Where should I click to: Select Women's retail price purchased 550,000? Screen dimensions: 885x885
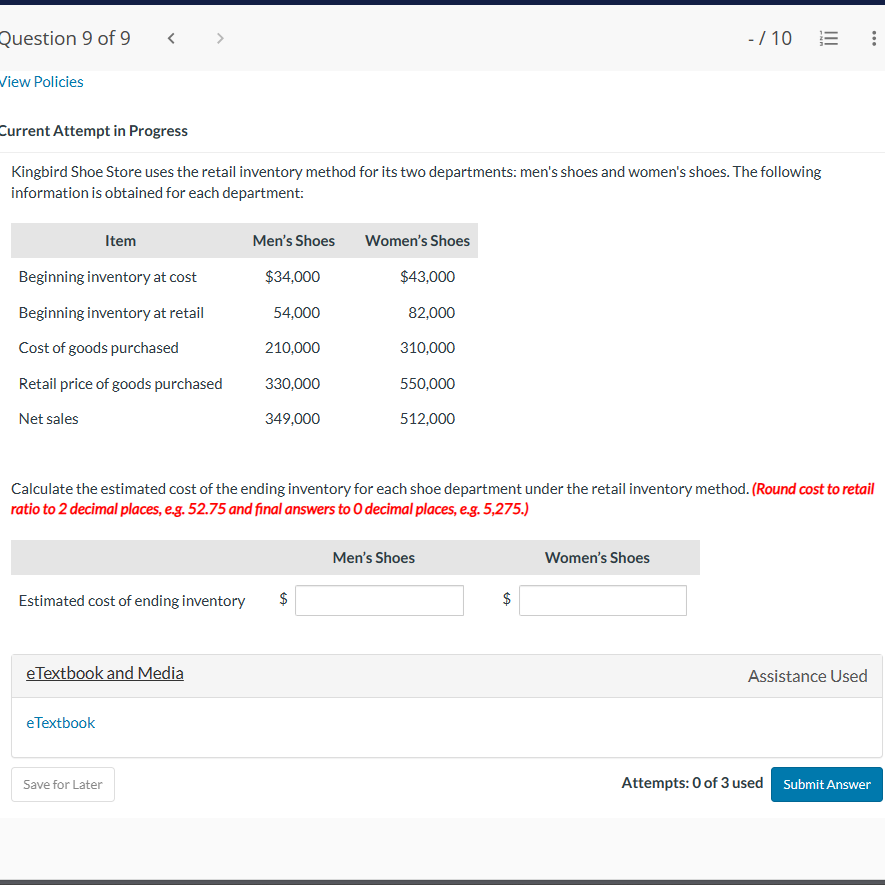(x=427, y=384)
